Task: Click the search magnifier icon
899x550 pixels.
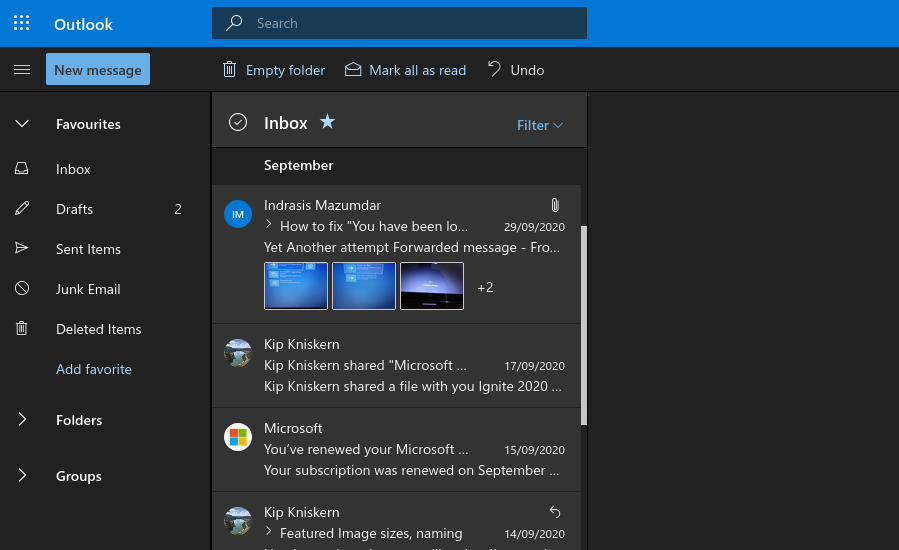Action: tap(234, 23)
